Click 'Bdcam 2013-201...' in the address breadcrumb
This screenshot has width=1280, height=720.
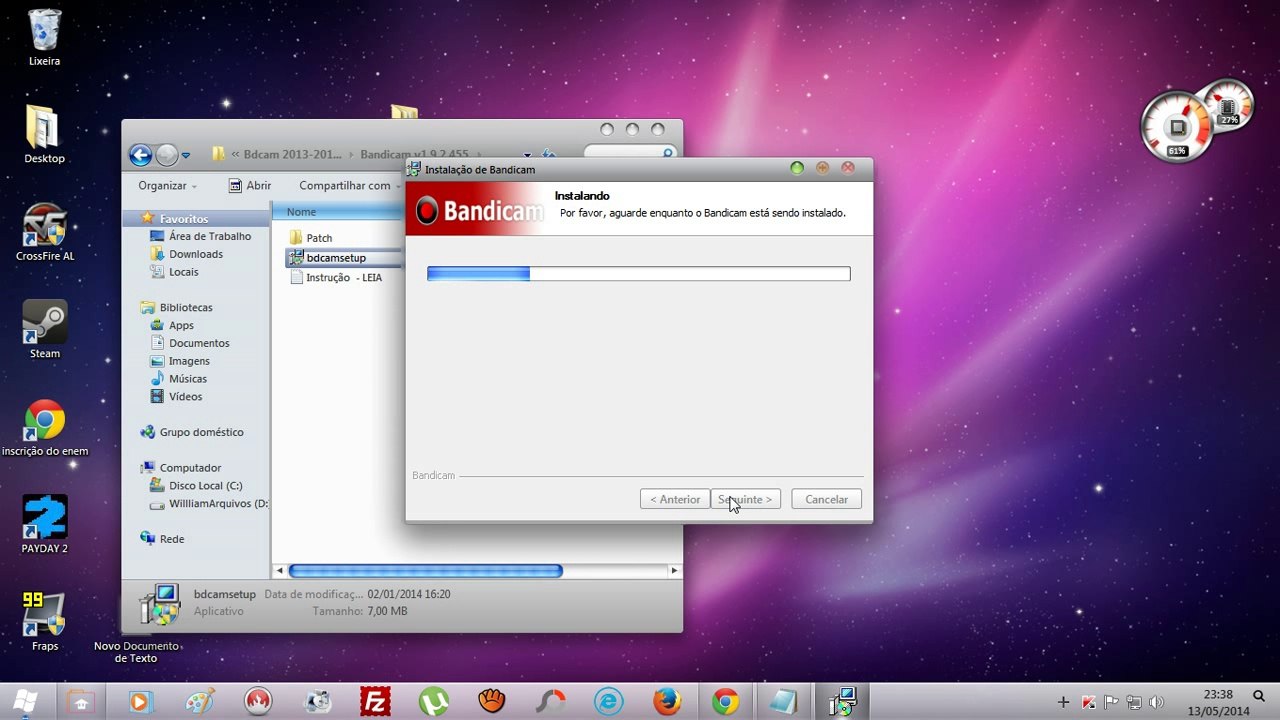(292, 155)
